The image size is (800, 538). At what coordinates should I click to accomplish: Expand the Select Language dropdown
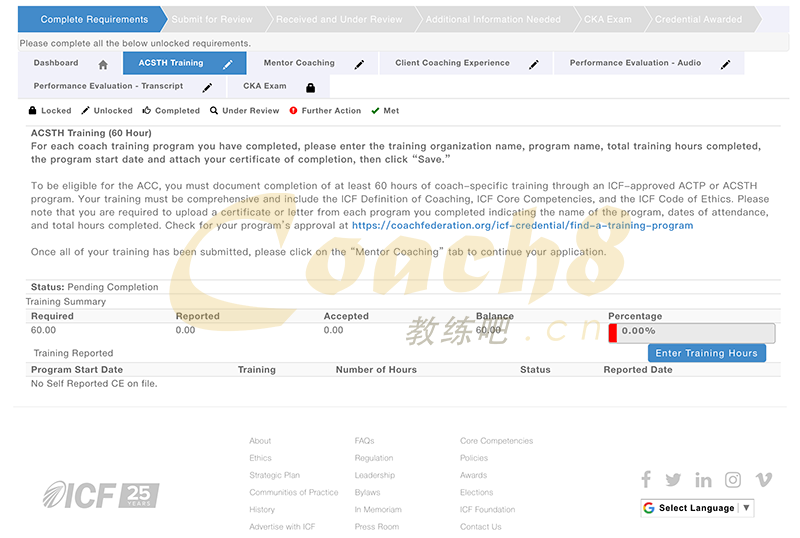click(696, 508)
